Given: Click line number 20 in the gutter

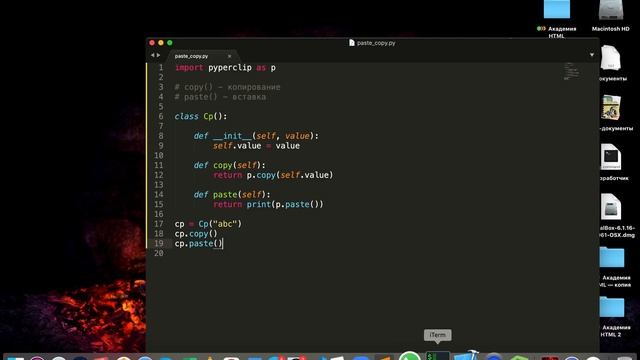Looking at the screenshot, I should (159, 253).
